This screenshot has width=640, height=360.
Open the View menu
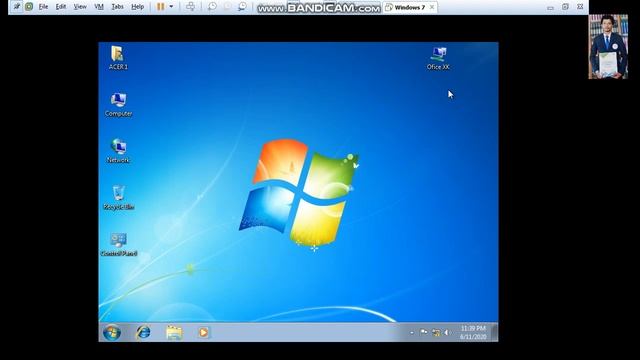(x=80, y=7)
